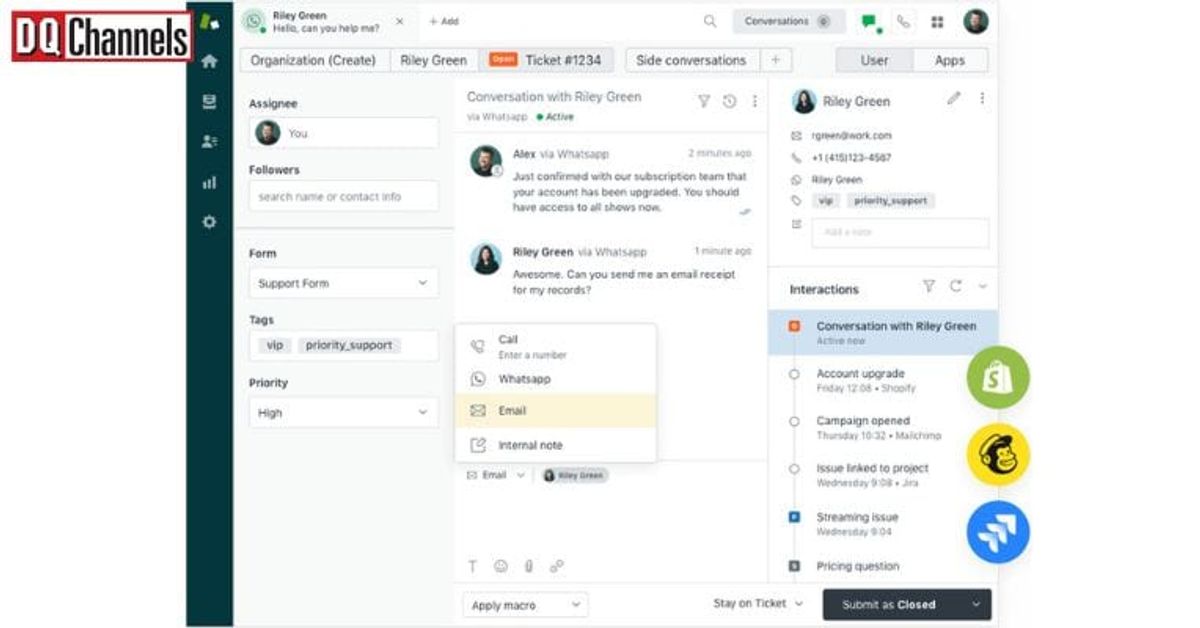Open the search magnifier in the top bar
The image size is (1200, 628).
tap(709, 20)
